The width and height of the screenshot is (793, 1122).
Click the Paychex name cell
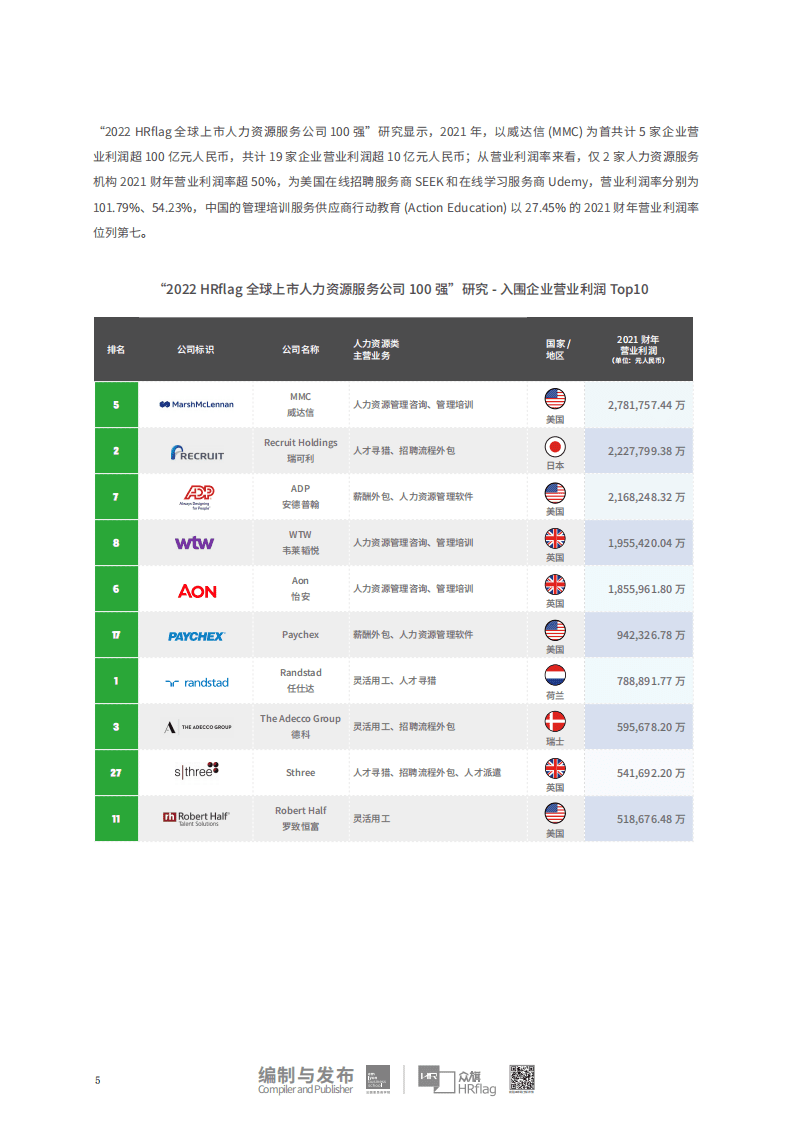(x=301, y=635)
